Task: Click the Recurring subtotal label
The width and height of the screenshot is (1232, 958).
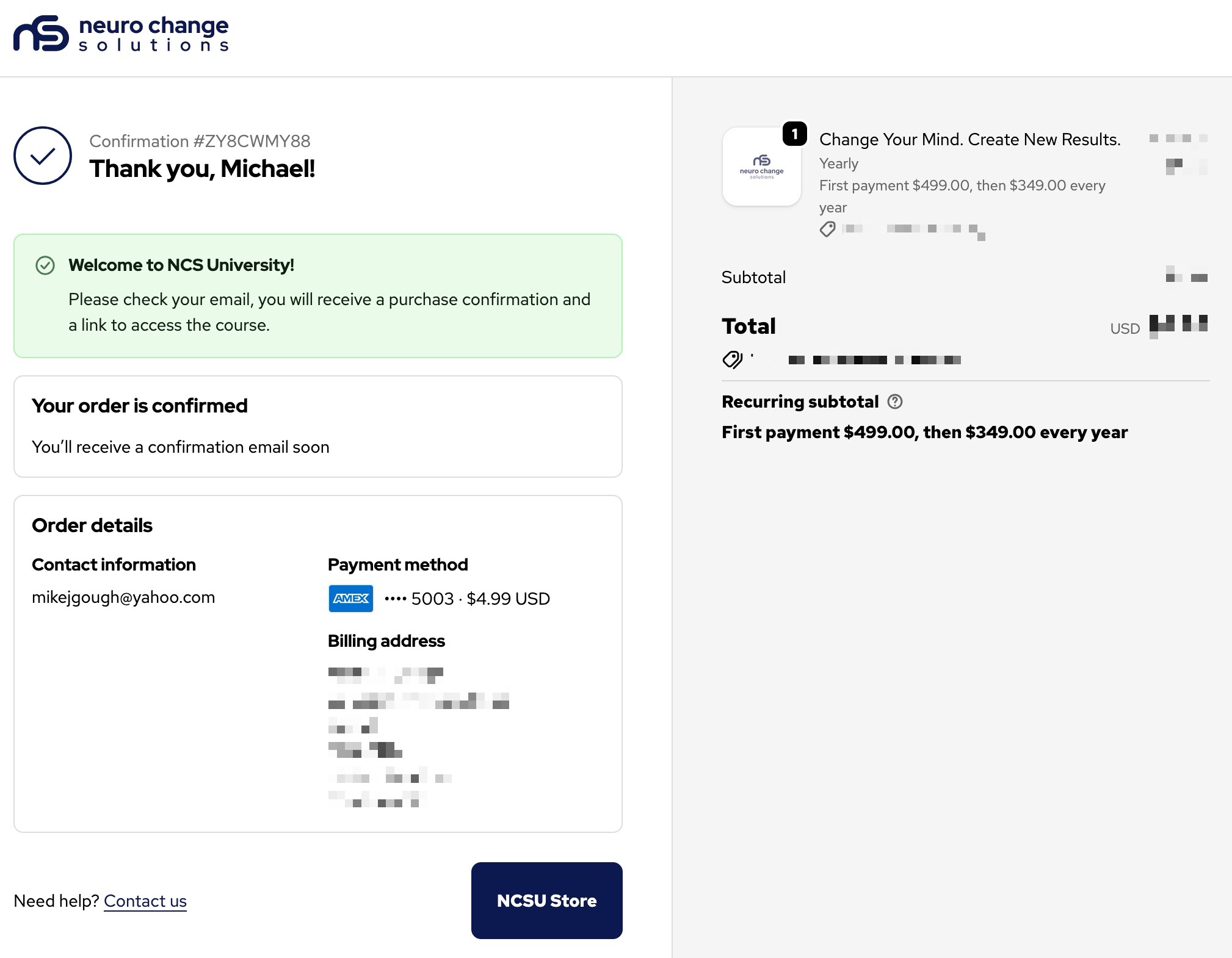Action: pos(800,402)
